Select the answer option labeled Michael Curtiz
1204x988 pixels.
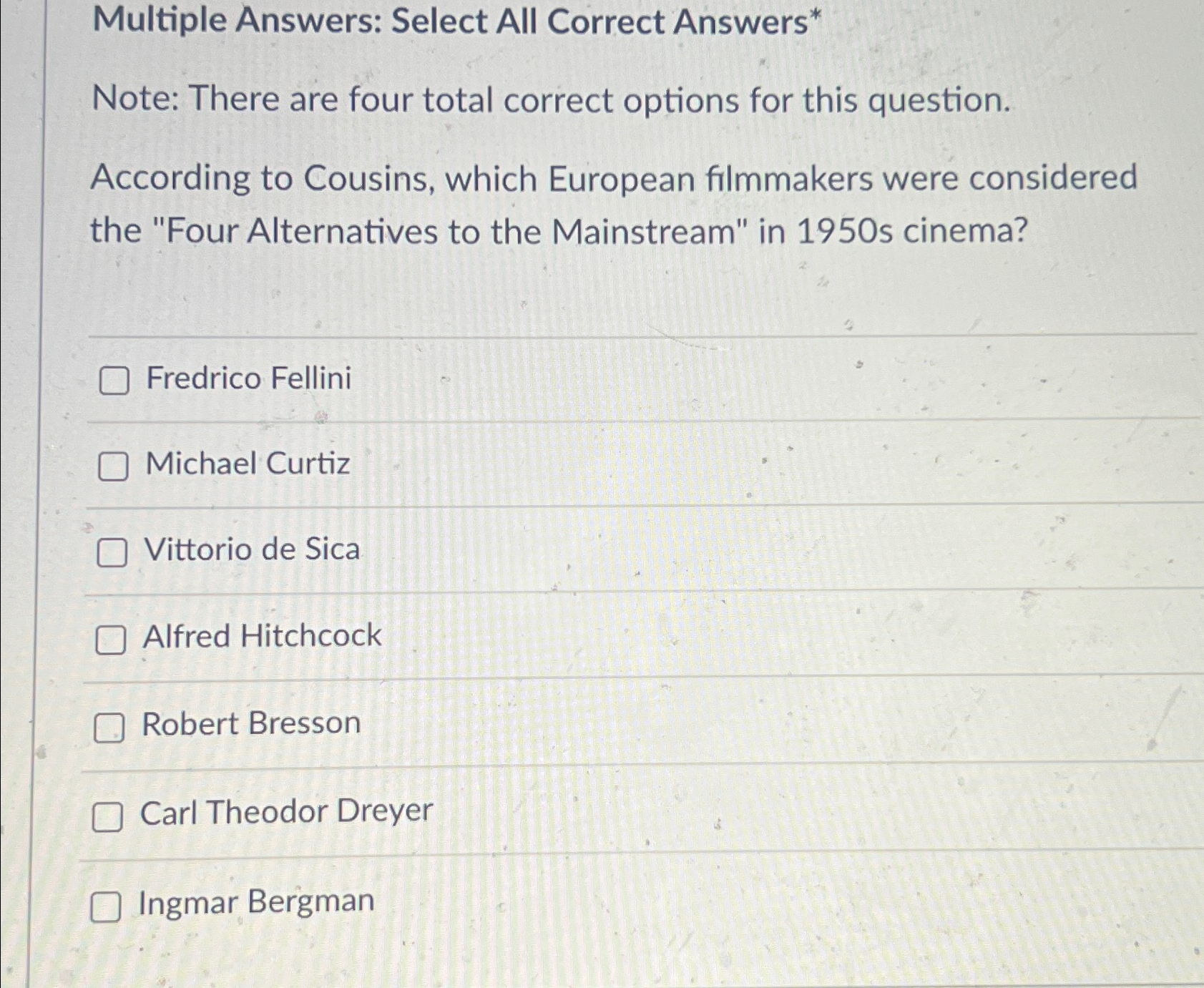(x=247, y=465)
